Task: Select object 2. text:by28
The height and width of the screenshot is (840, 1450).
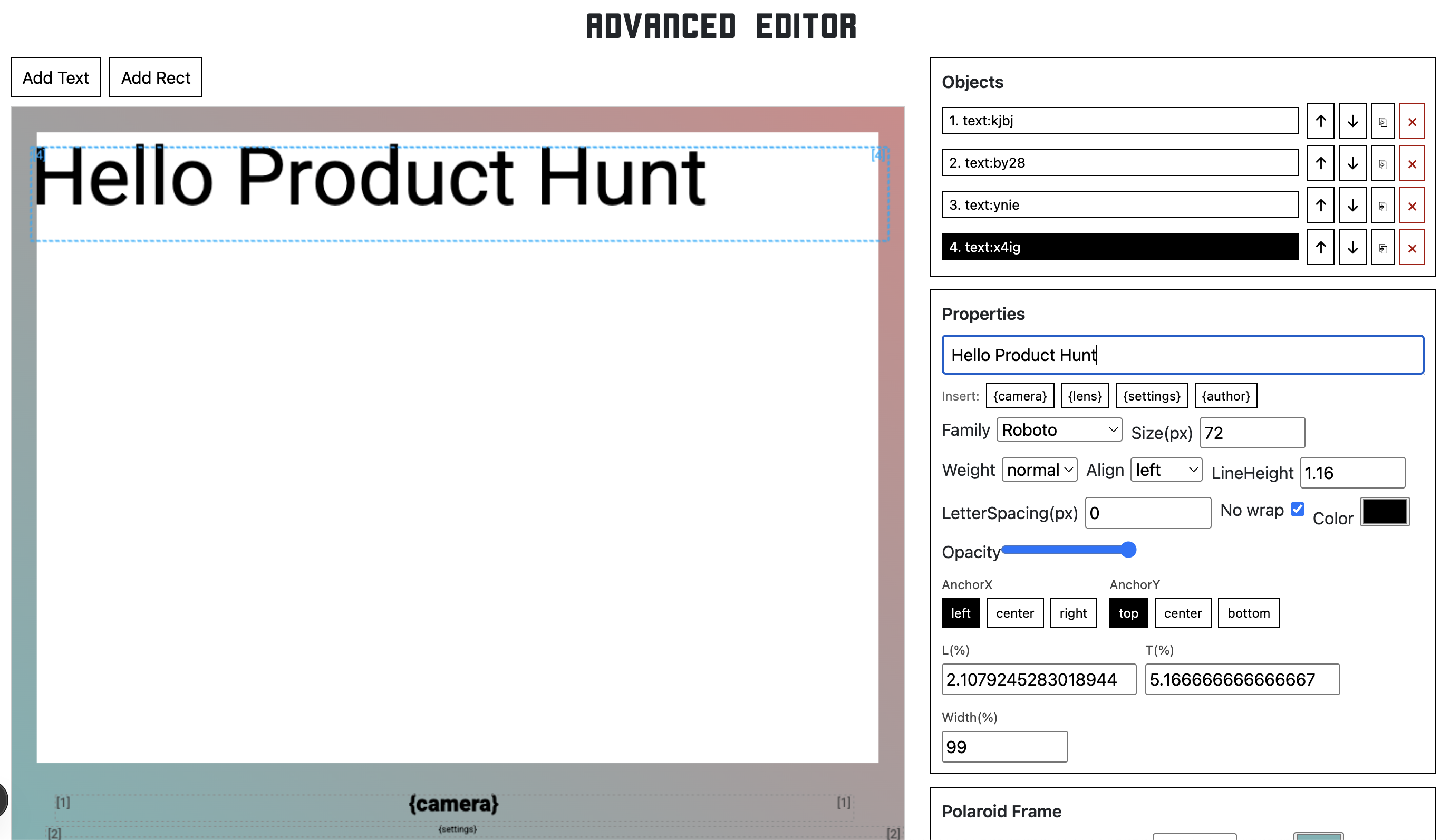Action: (x=1120, y=163)
